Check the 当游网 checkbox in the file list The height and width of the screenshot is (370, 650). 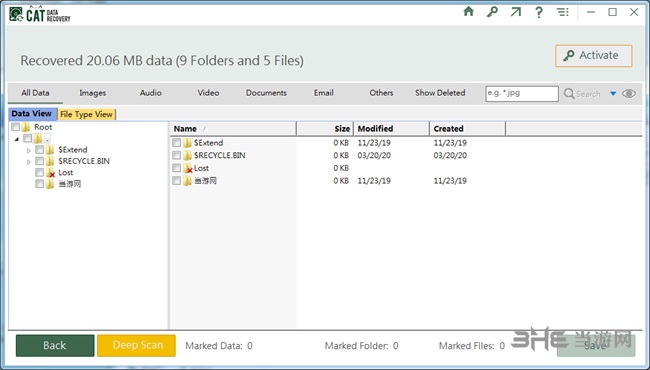point(177,181)
